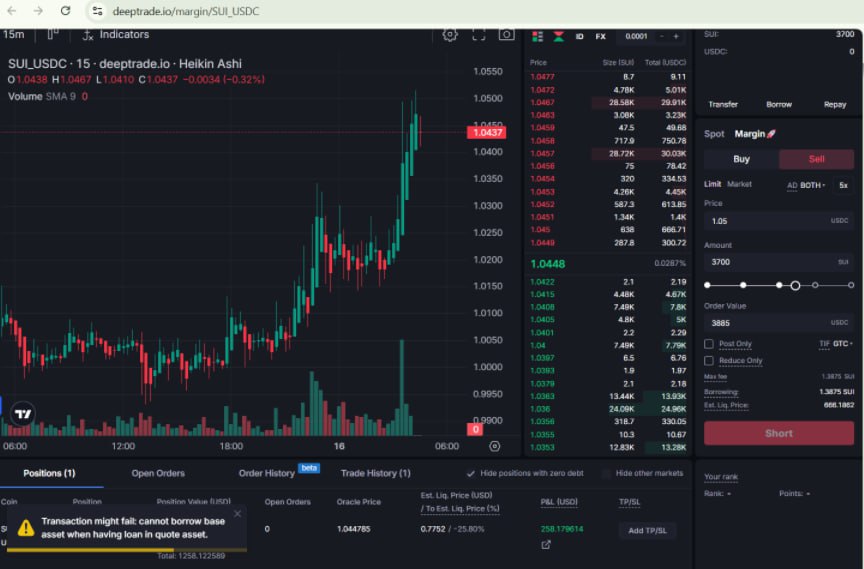This screenshot has width=864, height=569.
Task: Toggle the FX orderbook option
Action: pos(601,36)
